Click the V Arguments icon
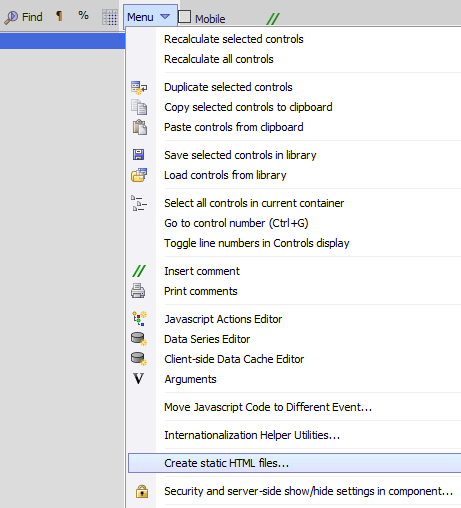The height and width of the screenshot is (508, 461). pos(138,379)
